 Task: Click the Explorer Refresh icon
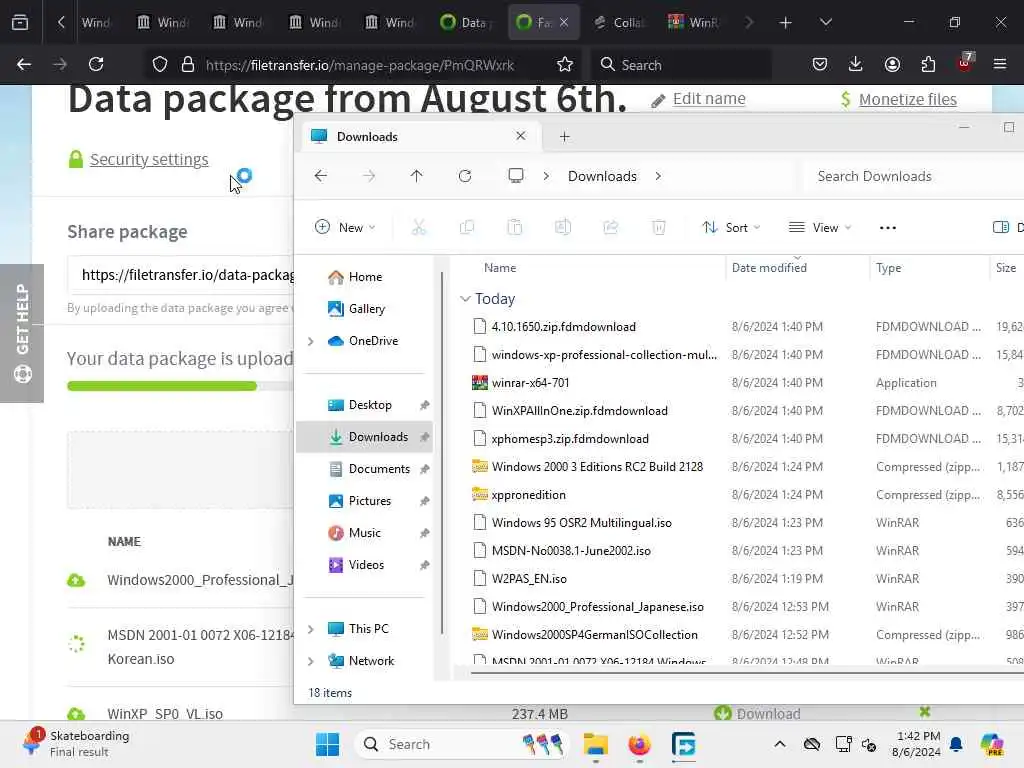pos(465,176)
